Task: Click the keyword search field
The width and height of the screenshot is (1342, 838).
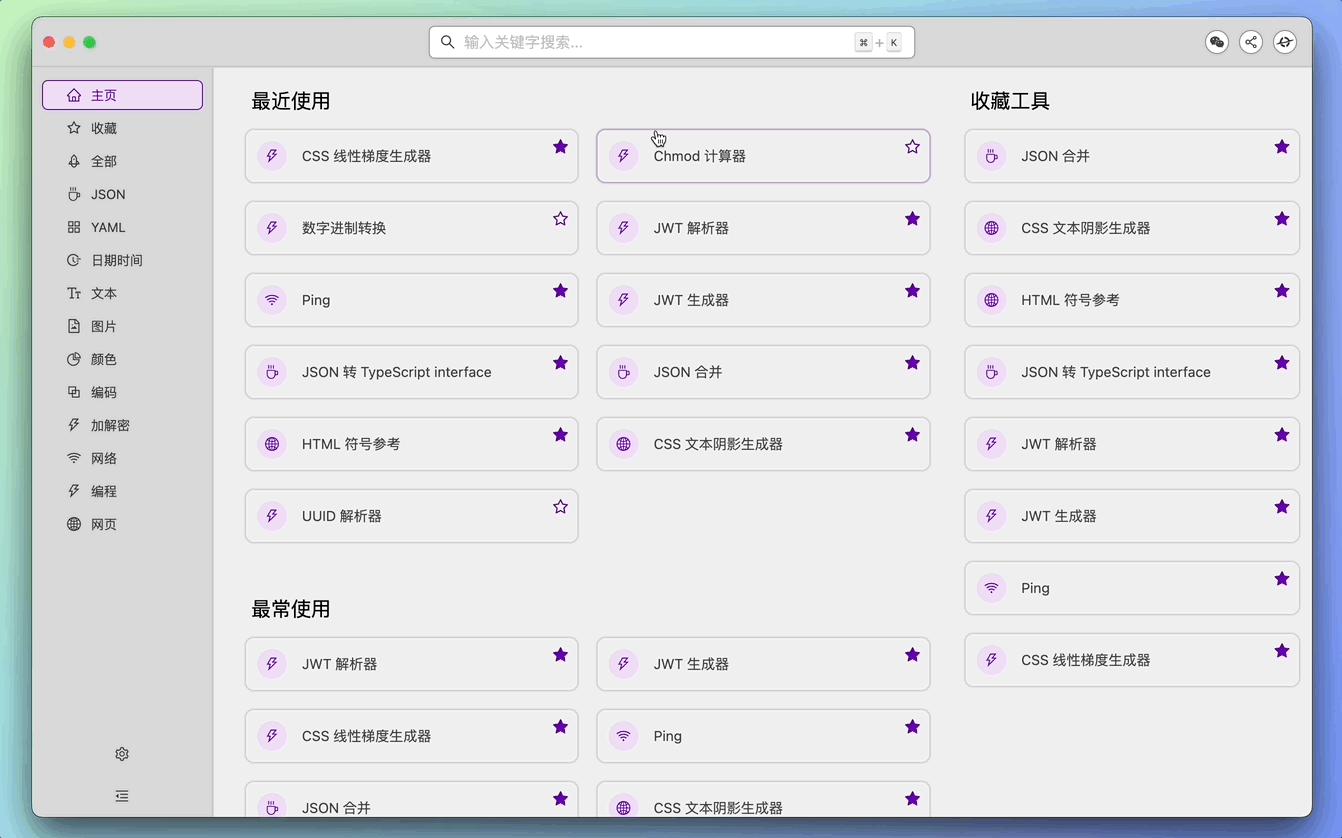Action: [670, 42]
